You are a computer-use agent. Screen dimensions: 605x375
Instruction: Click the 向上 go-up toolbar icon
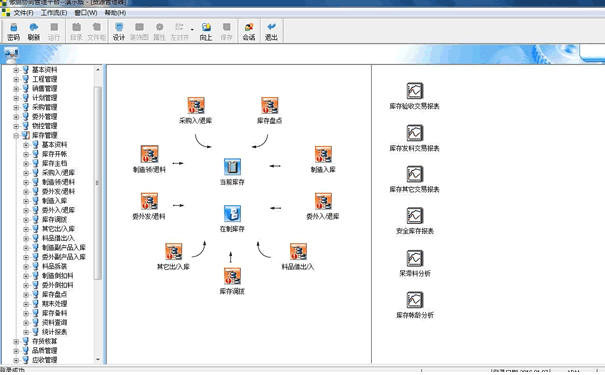206,31
